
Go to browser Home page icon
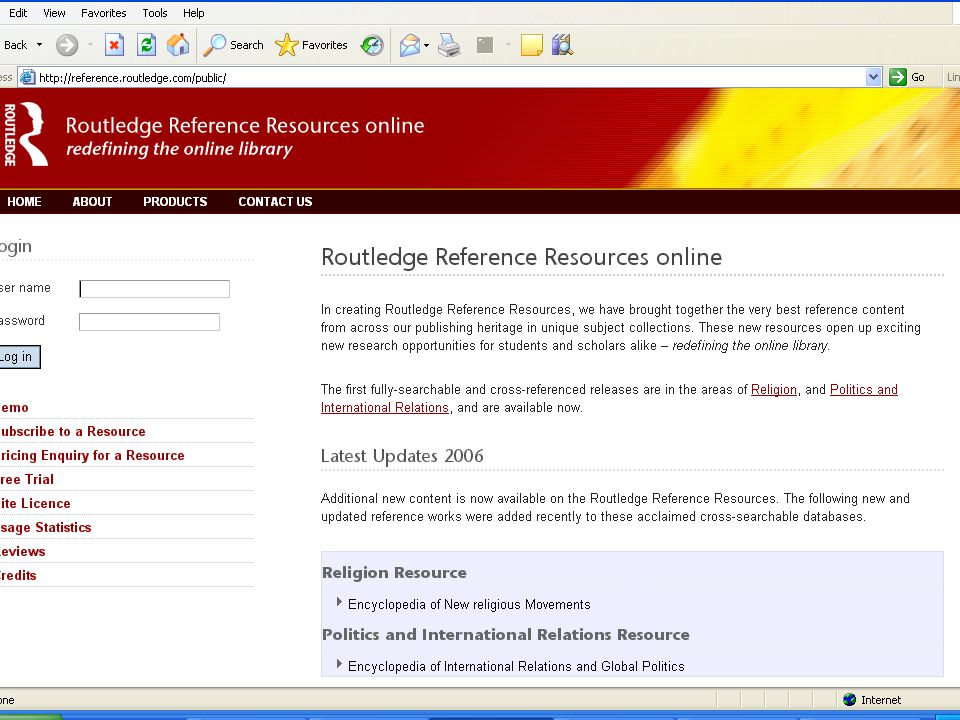178,45
